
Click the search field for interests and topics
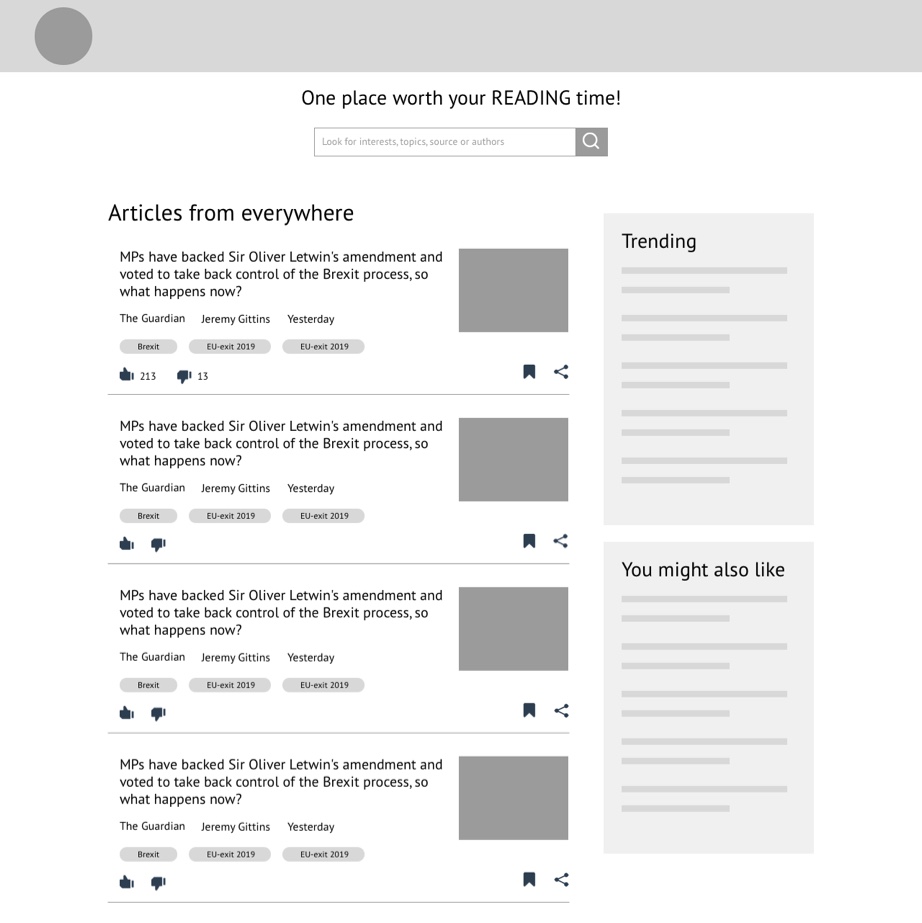click(x=444, y=142)
